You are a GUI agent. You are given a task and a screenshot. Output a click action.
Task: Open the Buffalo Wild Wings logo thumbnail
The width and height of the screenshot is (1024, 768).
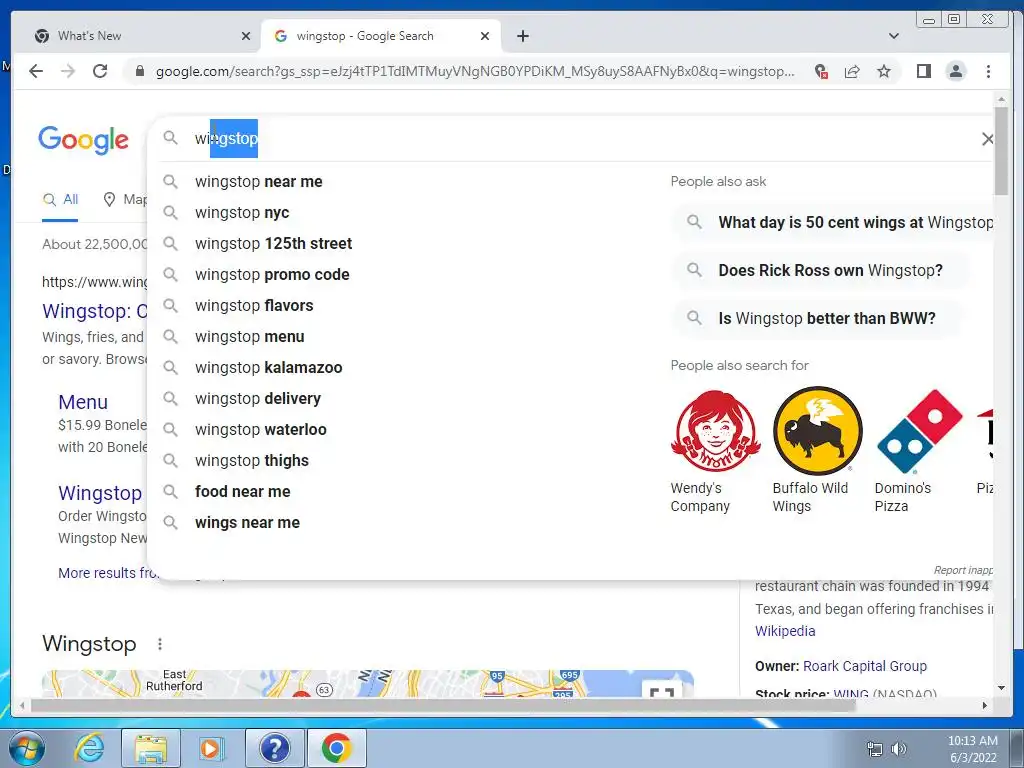point(818,432)
